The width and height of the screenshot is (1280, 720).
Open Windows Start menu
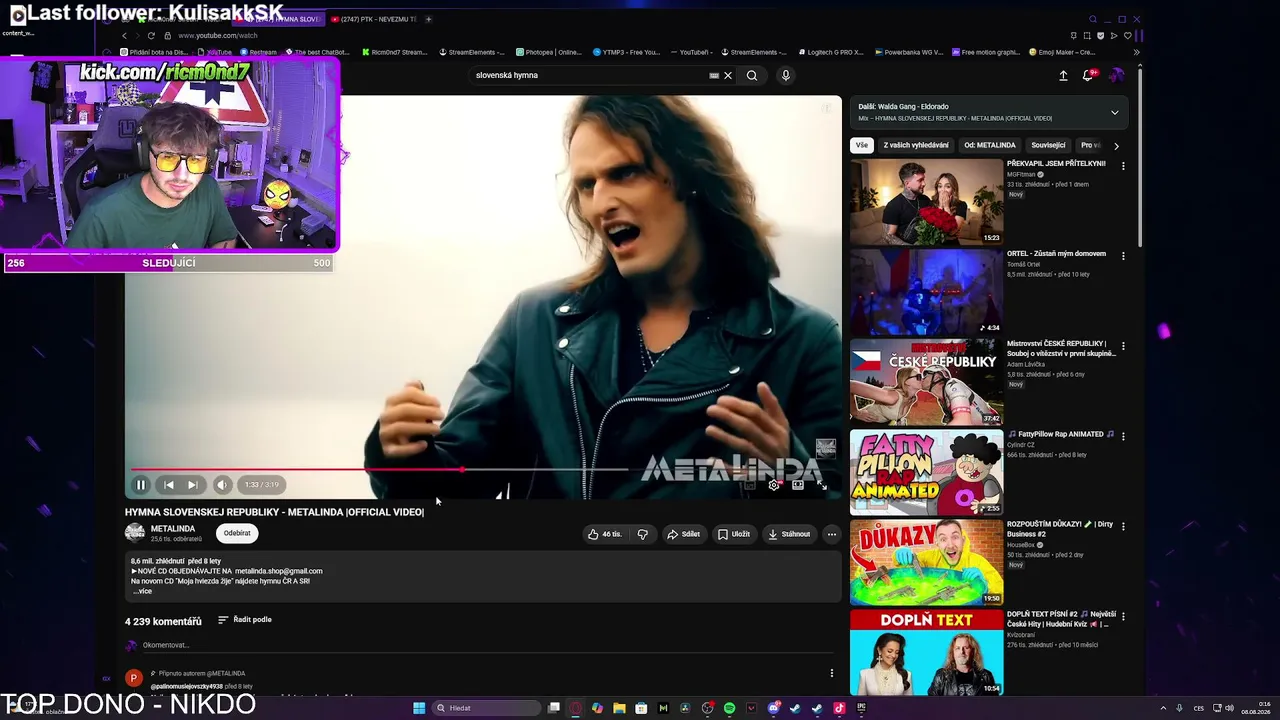419,708
